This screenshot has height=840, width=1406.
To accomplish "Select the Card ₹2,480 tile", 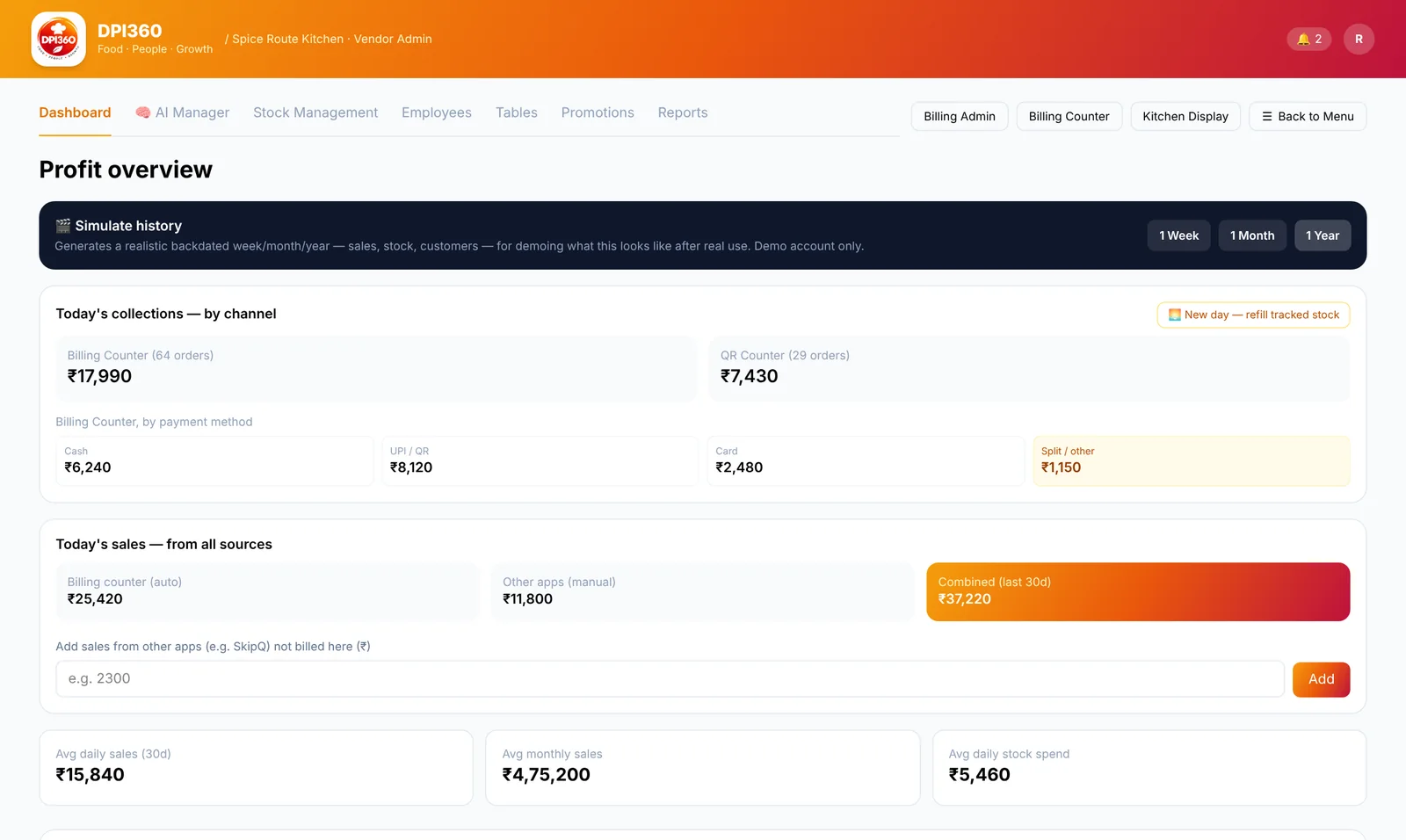I will click(866, 461).
